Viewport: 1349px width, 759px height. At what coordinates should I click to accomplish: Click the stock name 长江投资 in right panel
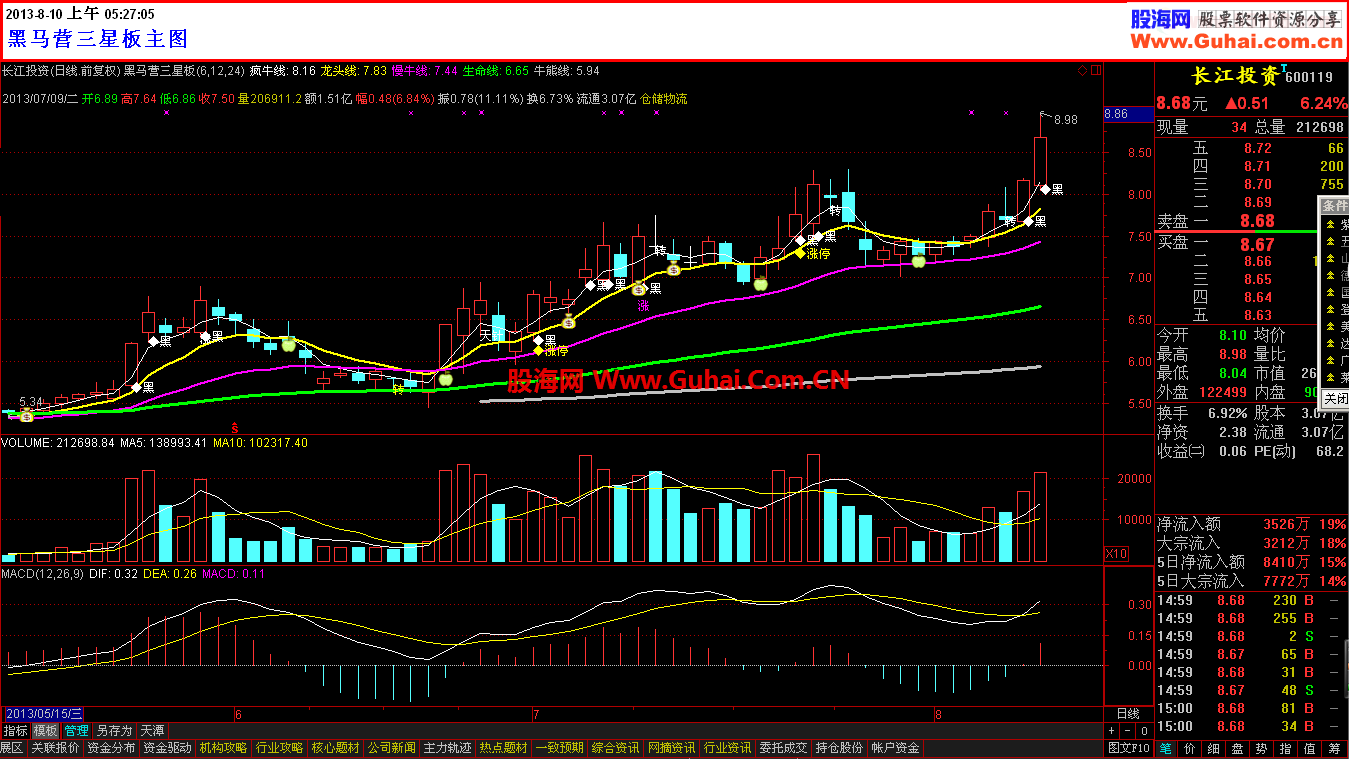click(x=1235, y=76)
